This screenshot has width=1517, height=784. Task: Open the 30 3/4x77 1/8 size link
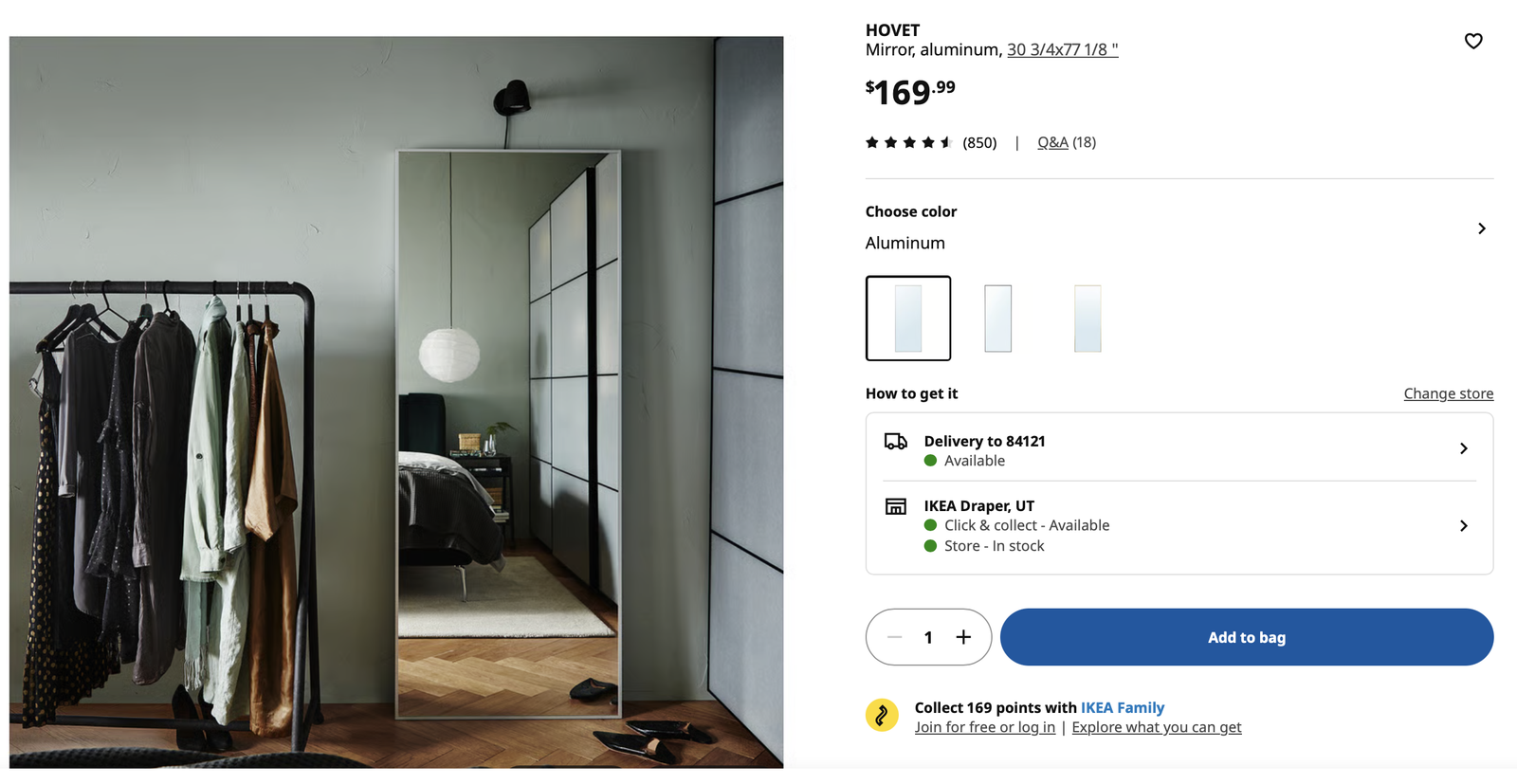(x=1062, y=49)
